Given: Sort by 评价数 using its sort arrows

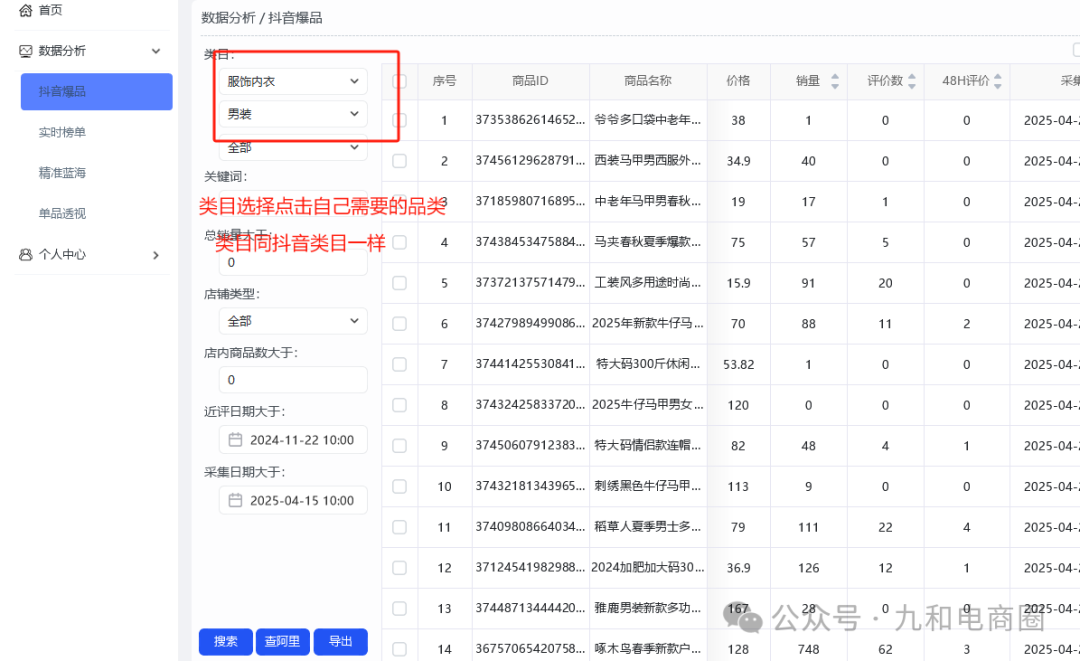Looking at the screenshot, I should [912, 81].
